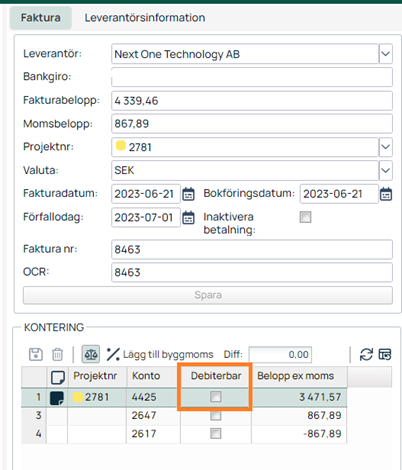Switch to the Leverantörsinformation tab
The image size is (402, 470).
pyautogui.click(x=145, y=18)
